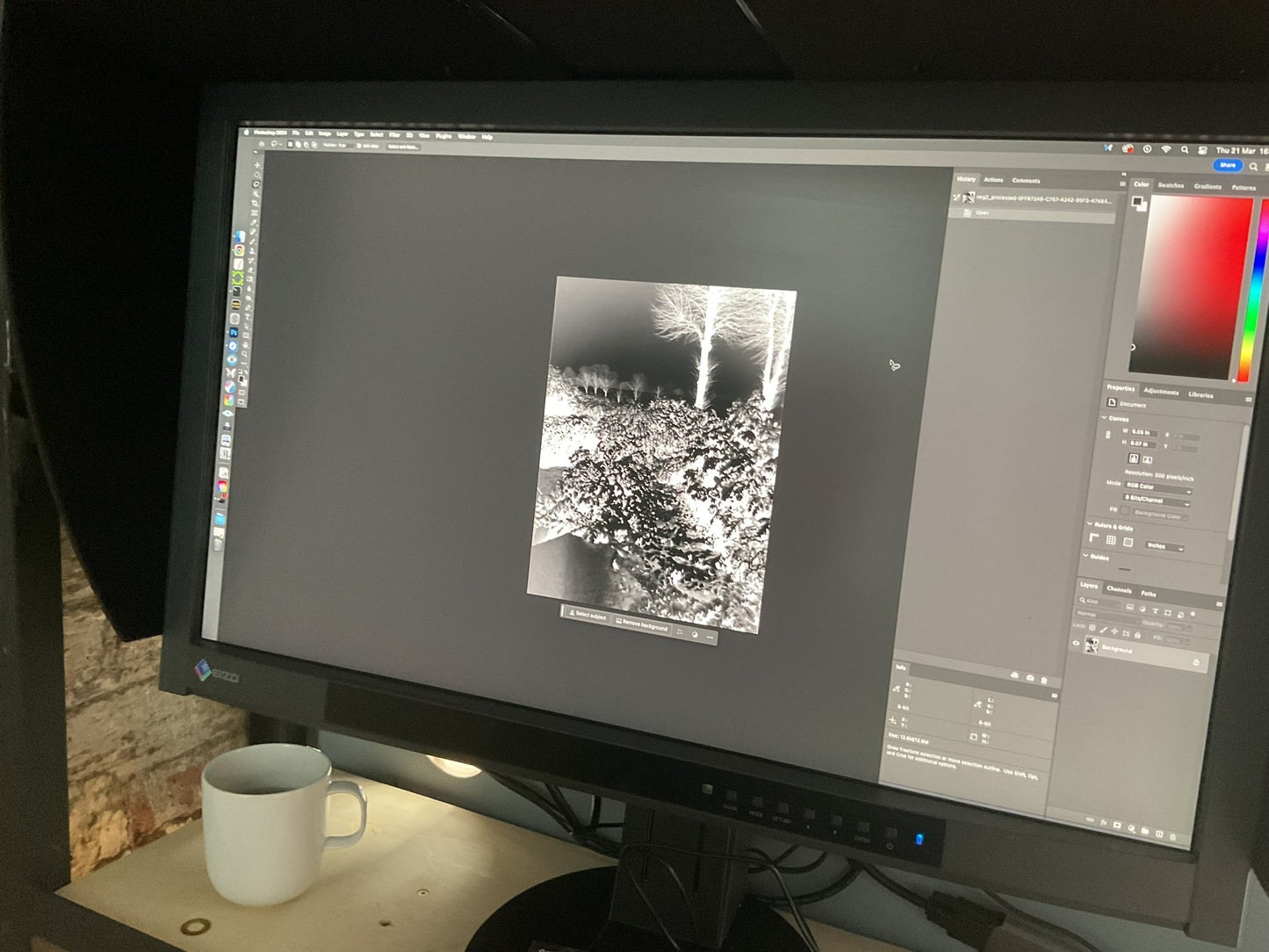Select the Lasso tool

tap(256, 184)
